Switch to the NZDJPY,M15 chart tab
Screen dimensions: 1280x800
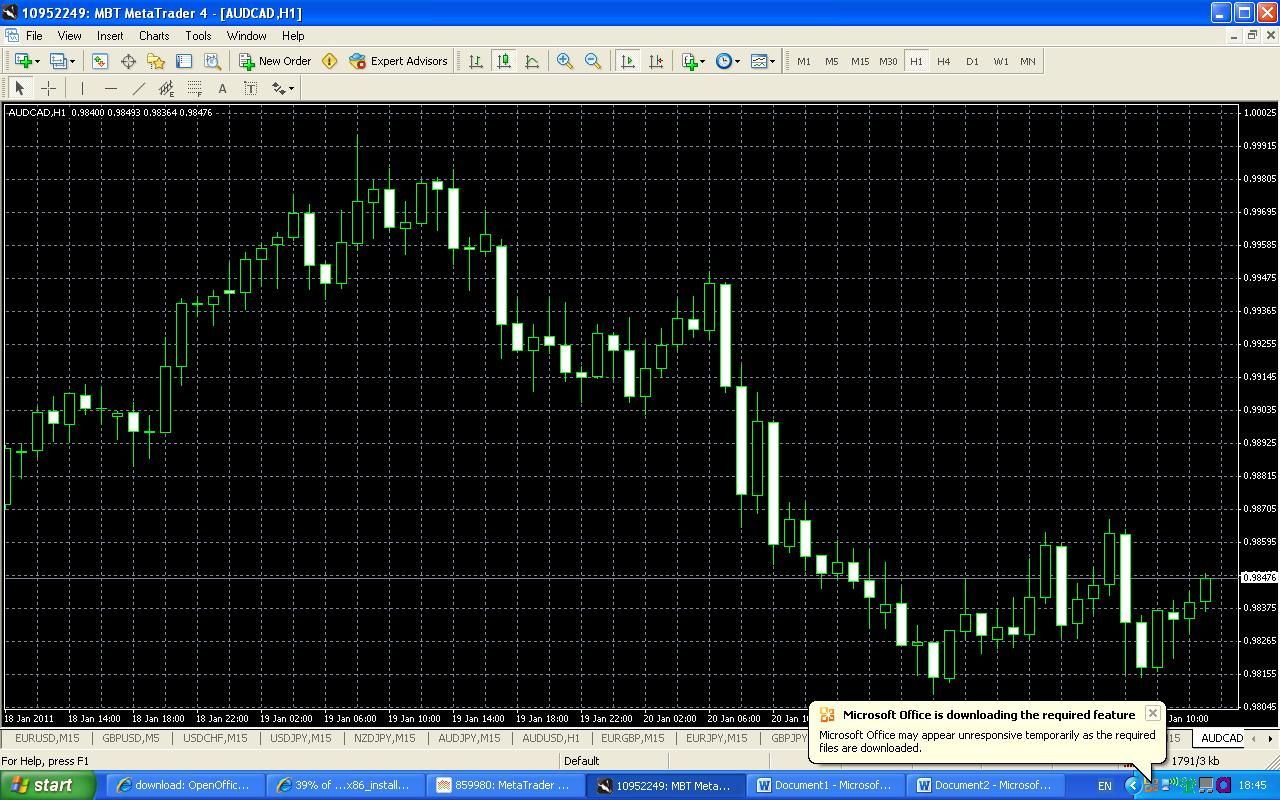384,738
